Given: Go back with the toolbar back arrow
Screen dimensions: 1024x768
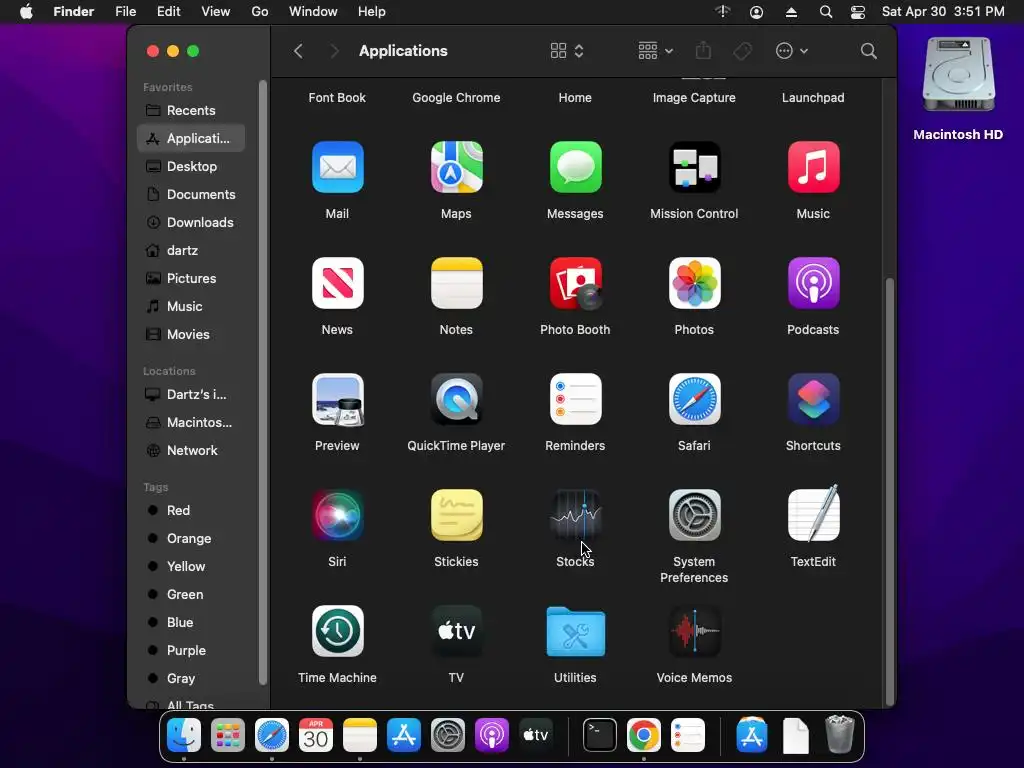Looking at the screenshot, I should click(x=298, y=51).
